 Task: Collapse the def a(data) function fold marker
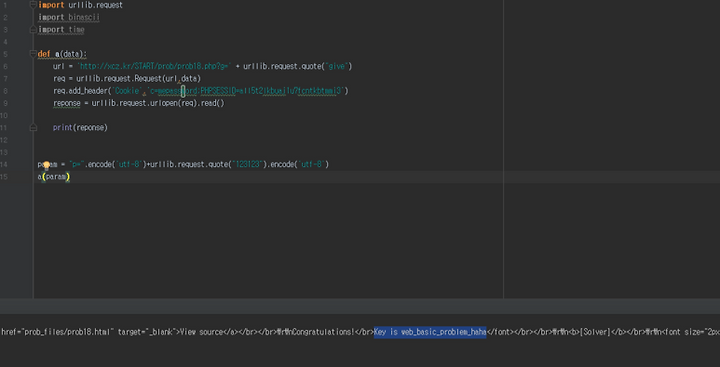[33, 54]
